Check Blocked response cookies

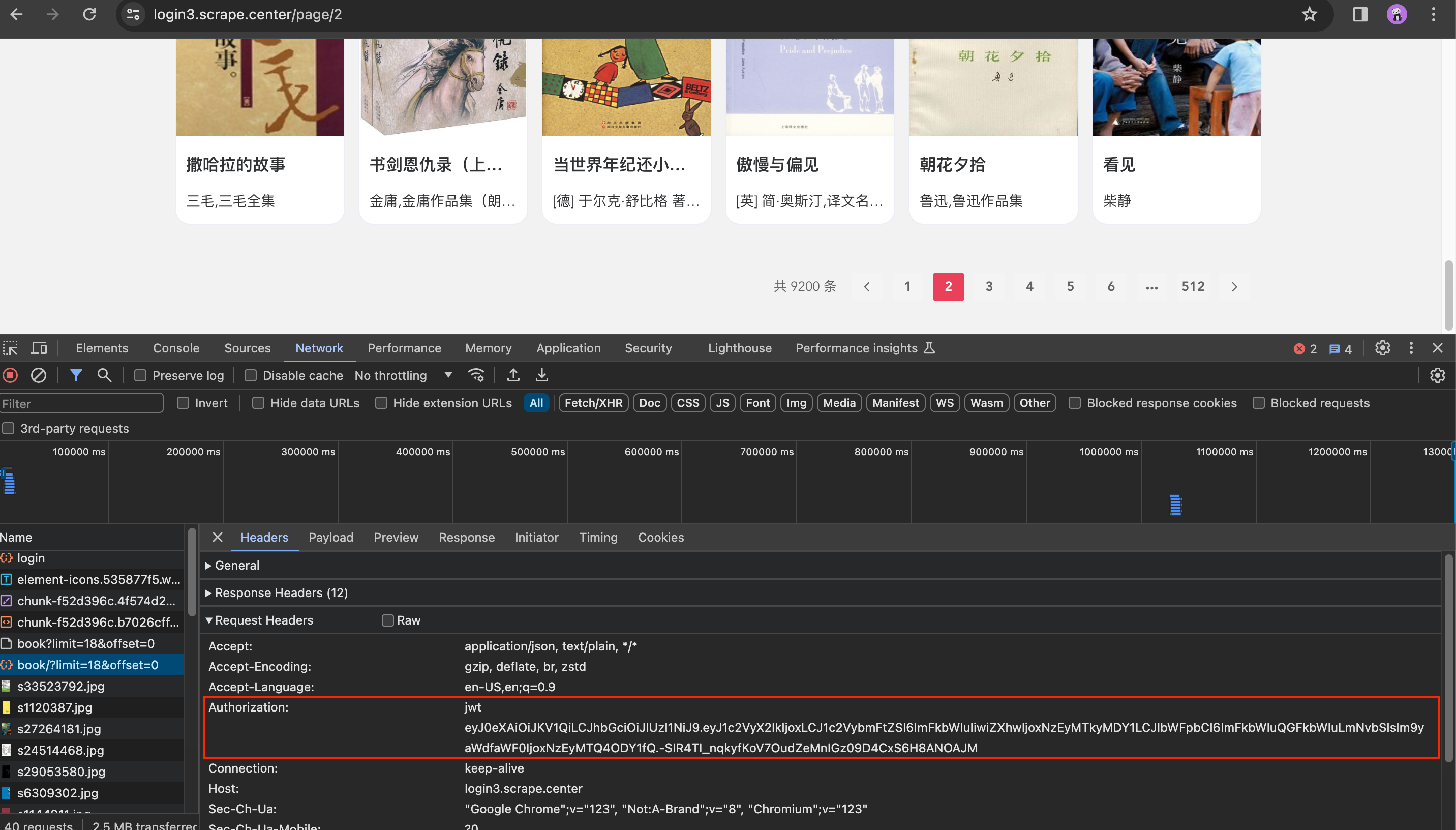pos(1074,403)
